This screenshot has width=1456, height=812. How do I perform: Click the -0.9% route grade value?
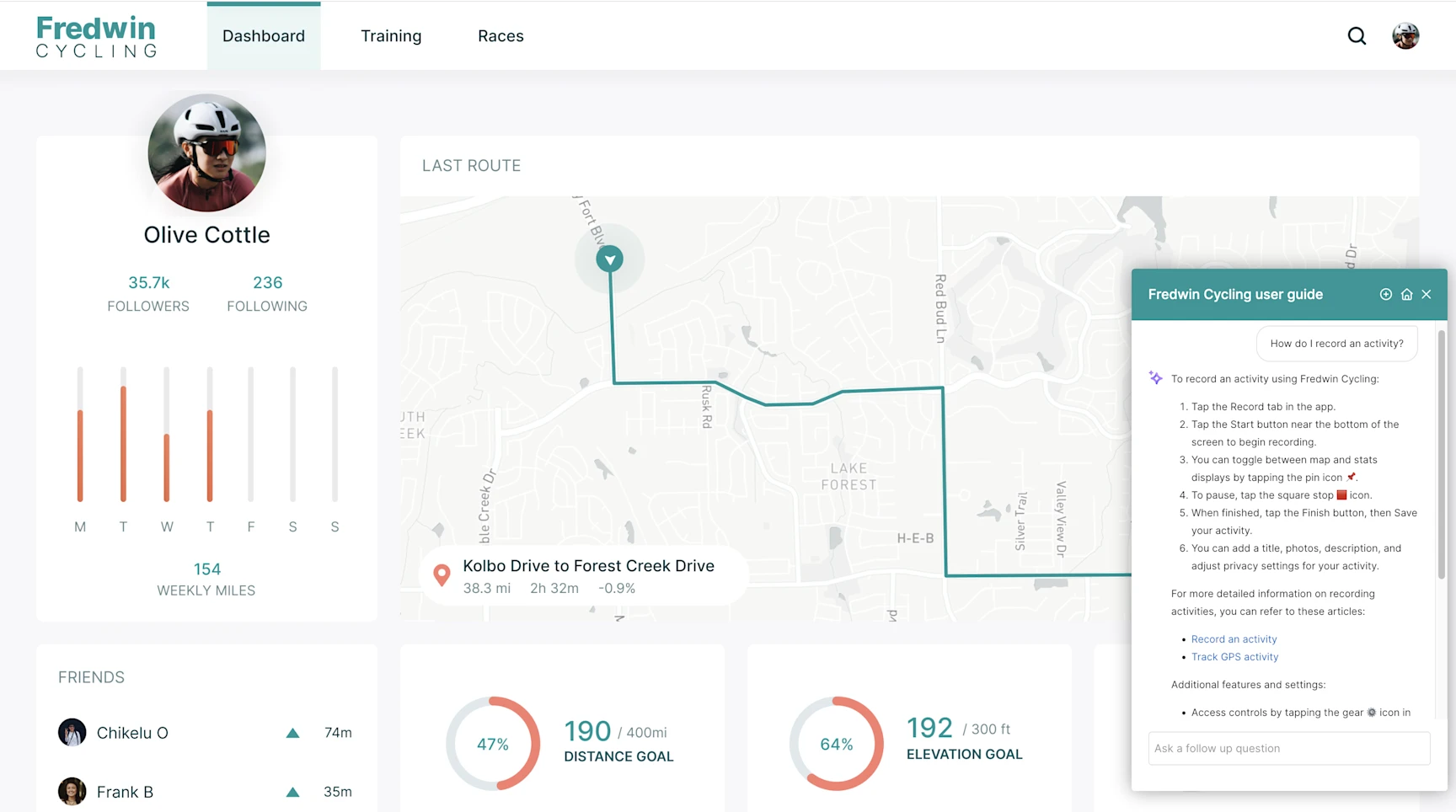617,588
